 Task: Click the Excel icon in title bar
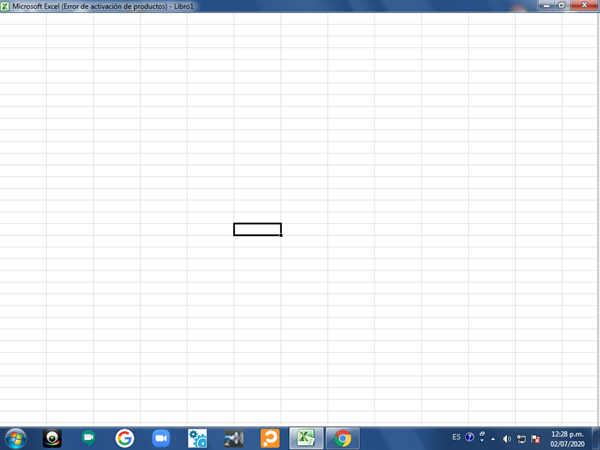click(x=5, y=6)
